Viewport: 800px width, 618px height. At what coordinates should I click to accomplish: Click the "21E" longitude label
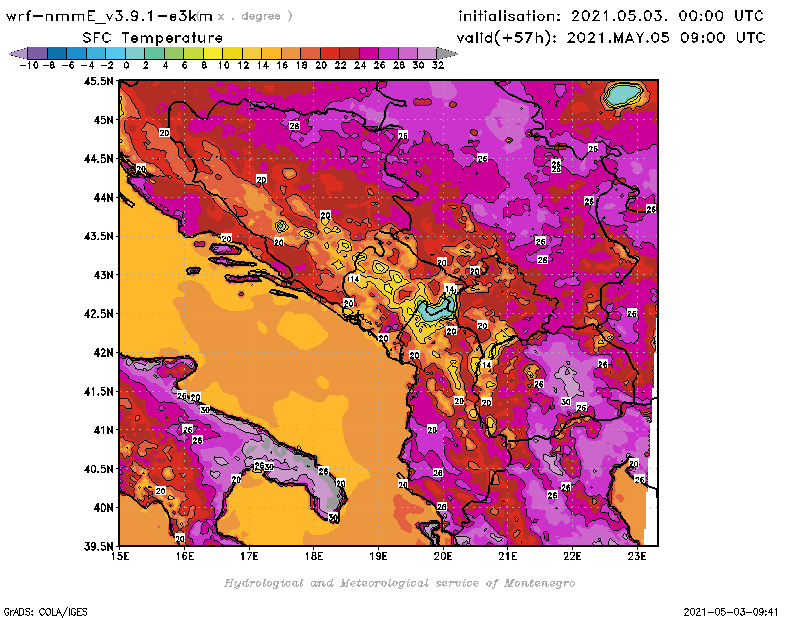508,556
